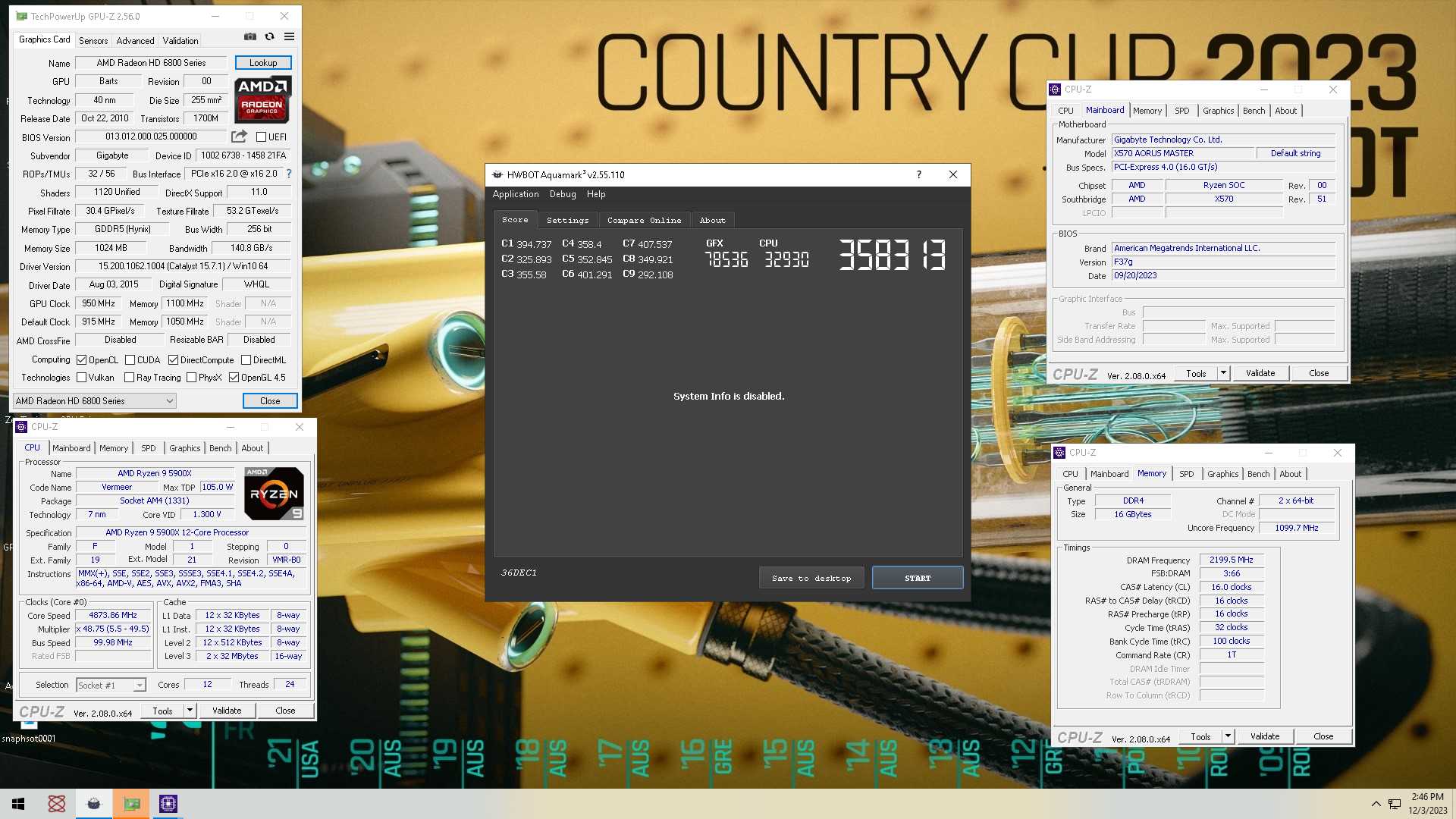
Task: Click the BIOS version field in GPU-Z
Action: coord(151,136)
